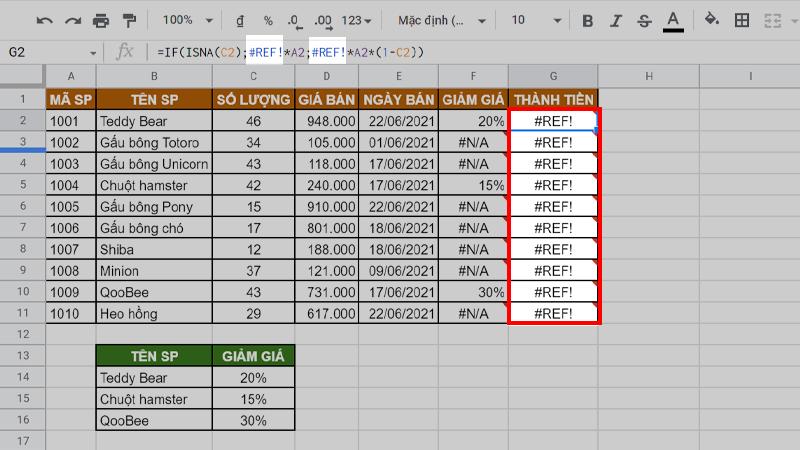
Task: Click the Gấu bông Pony cell
Action: [154, 207]
